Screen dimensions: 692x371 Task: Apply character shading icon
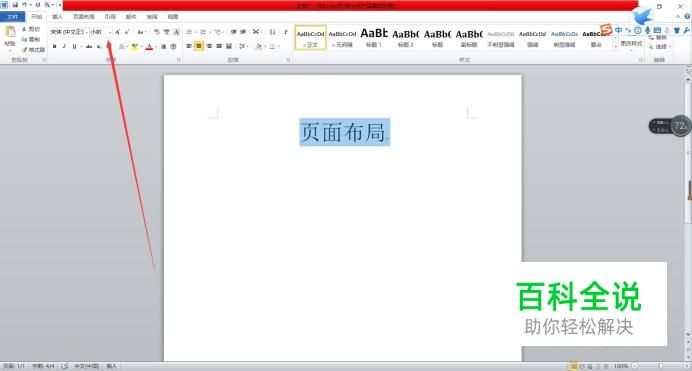coord(164,46)
